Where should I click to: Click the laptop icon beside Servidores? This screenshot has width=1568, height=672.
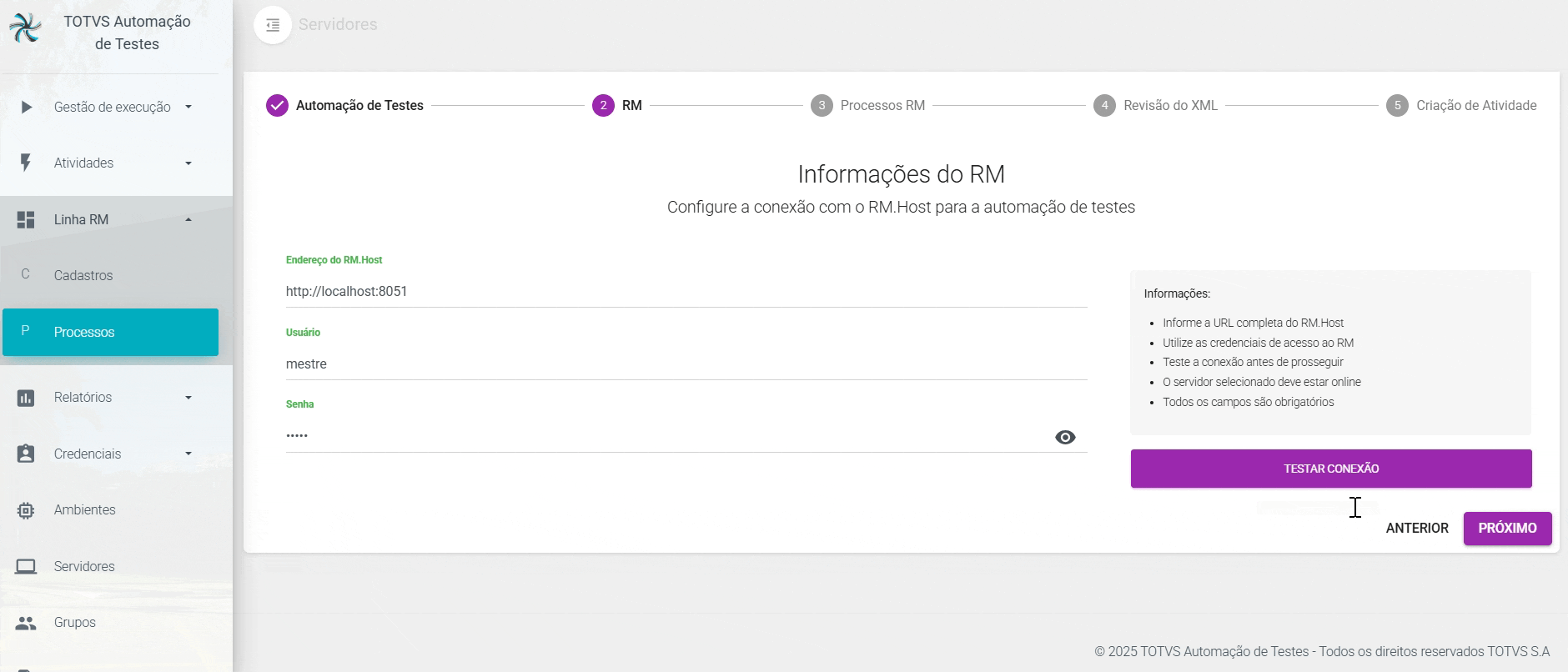(26, 567)
